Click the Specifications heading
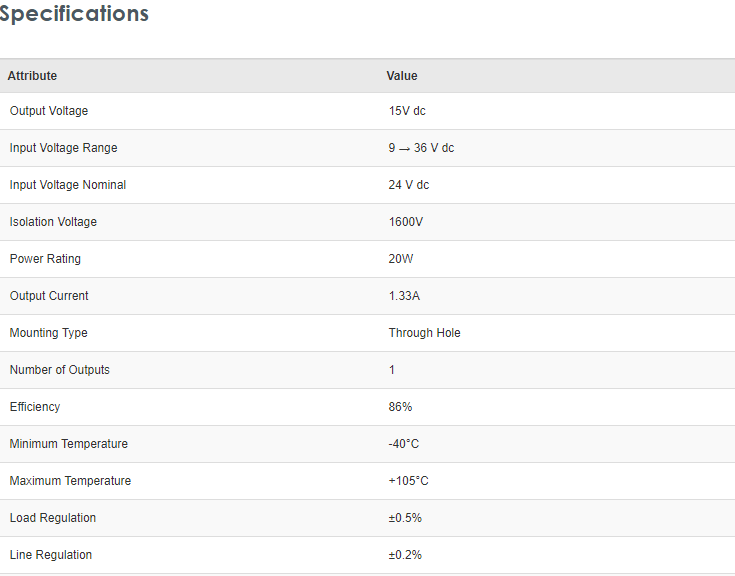Screen dimensions: 735x576 74,14
